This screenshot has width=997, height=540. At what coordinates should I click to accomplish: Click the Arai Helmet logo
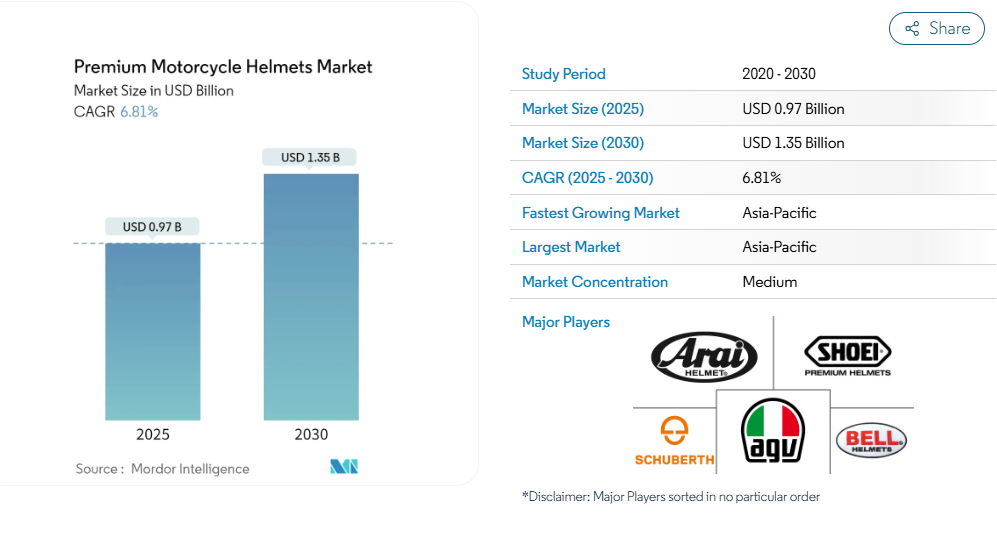[x=704, y=357]
